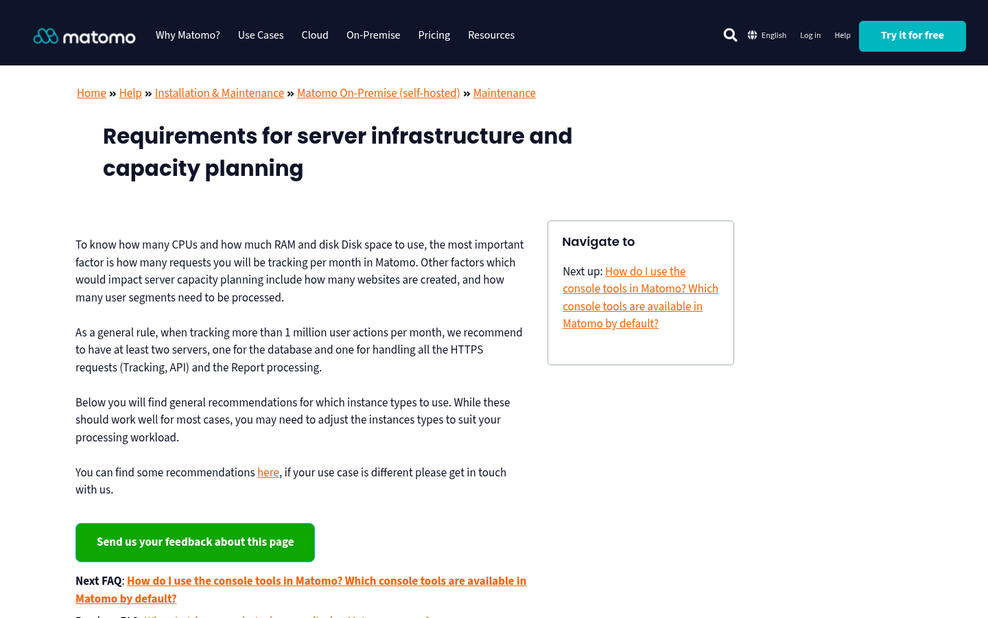Screen dimensions: 988x618
Task: Open the Next FAQ console tools link
Action: pyautogui.click(x=301, y=590)
